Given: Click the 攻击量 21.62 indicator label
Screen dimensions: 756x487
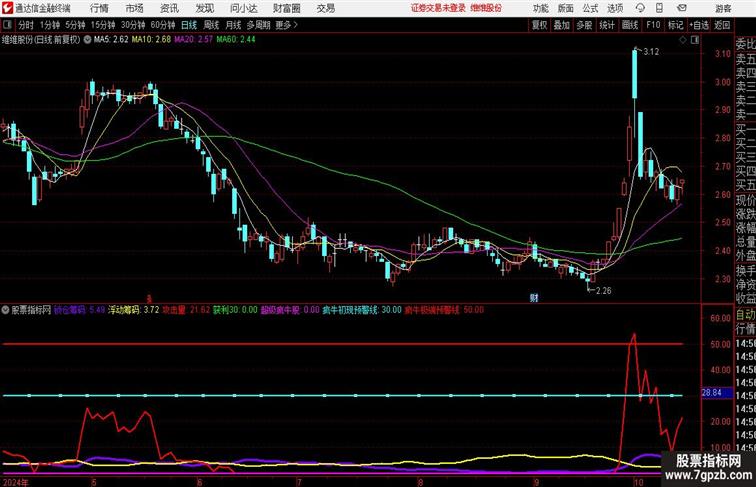Looking at the screenshot, I should point(186,310).
